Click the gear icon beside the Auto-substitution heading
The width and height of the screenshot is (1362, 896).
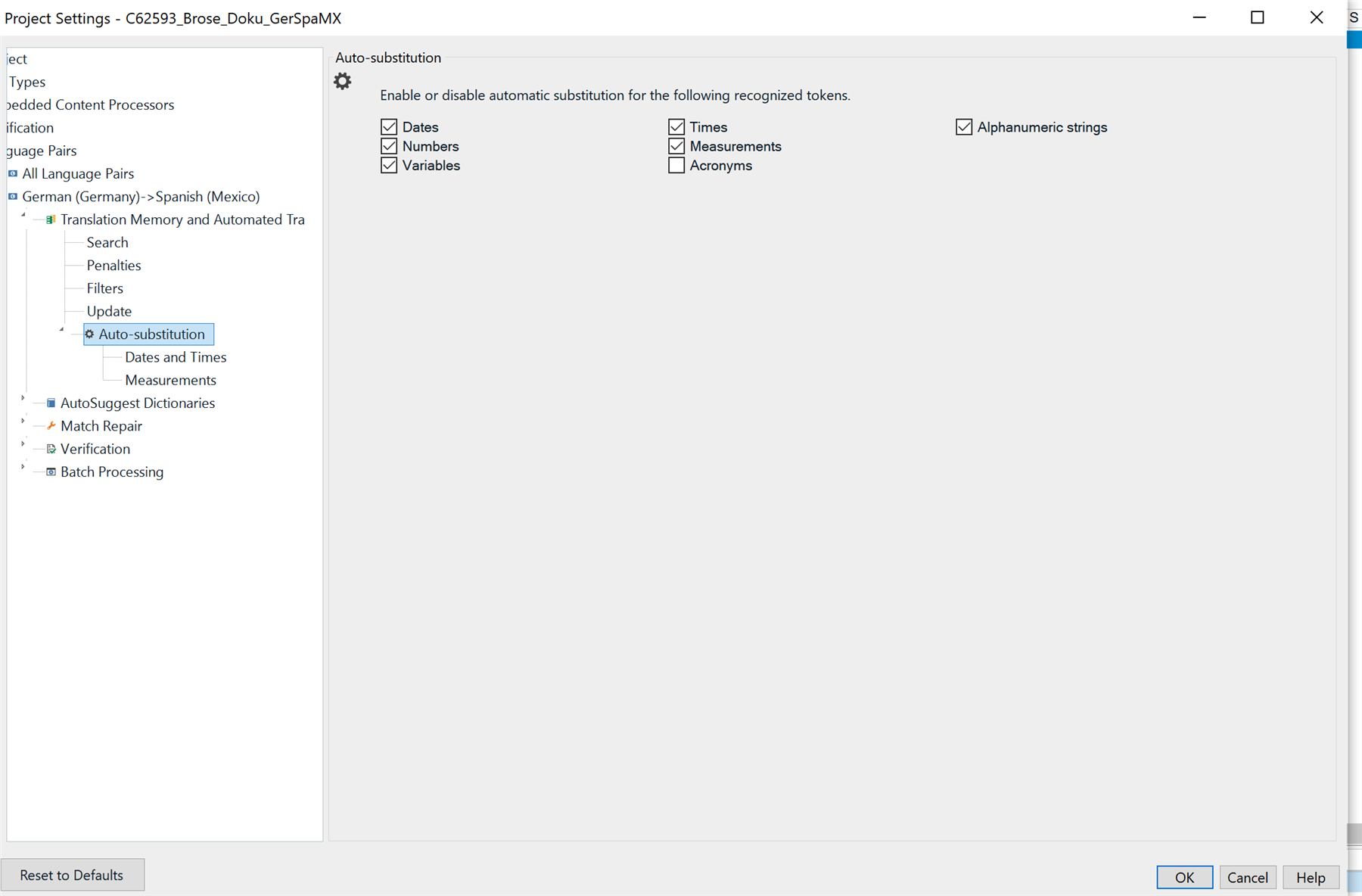[342, 80]
